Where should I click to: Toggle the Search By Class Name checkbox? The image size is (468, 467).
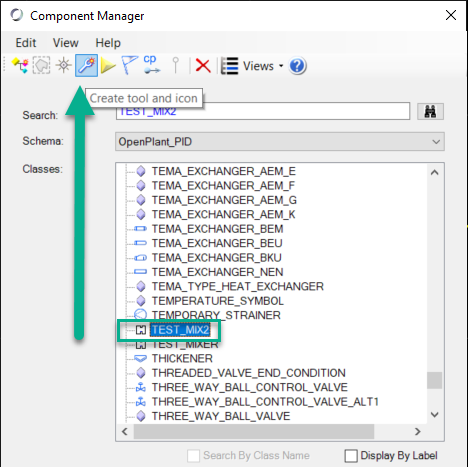(x=193, y=456)
